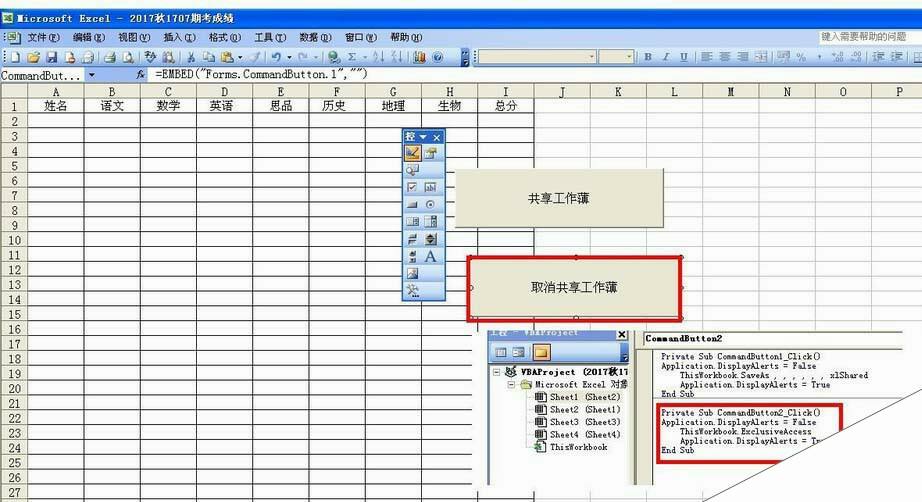The image size is (922, 502).
Task: Open Properties from the Control Toolbox
Action: pos(431,153)
